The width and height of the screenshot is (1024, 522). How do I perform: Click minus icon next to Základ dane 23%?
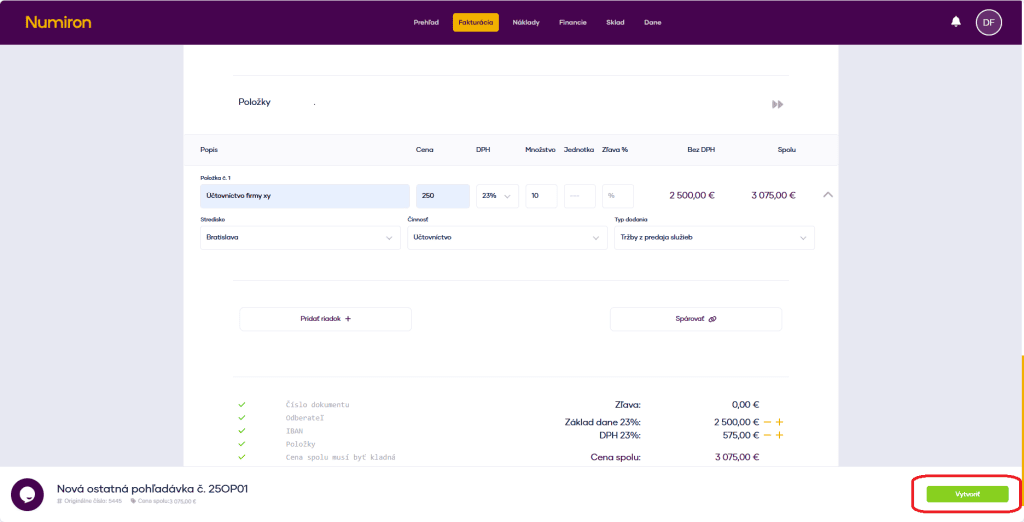coord(767,422)
